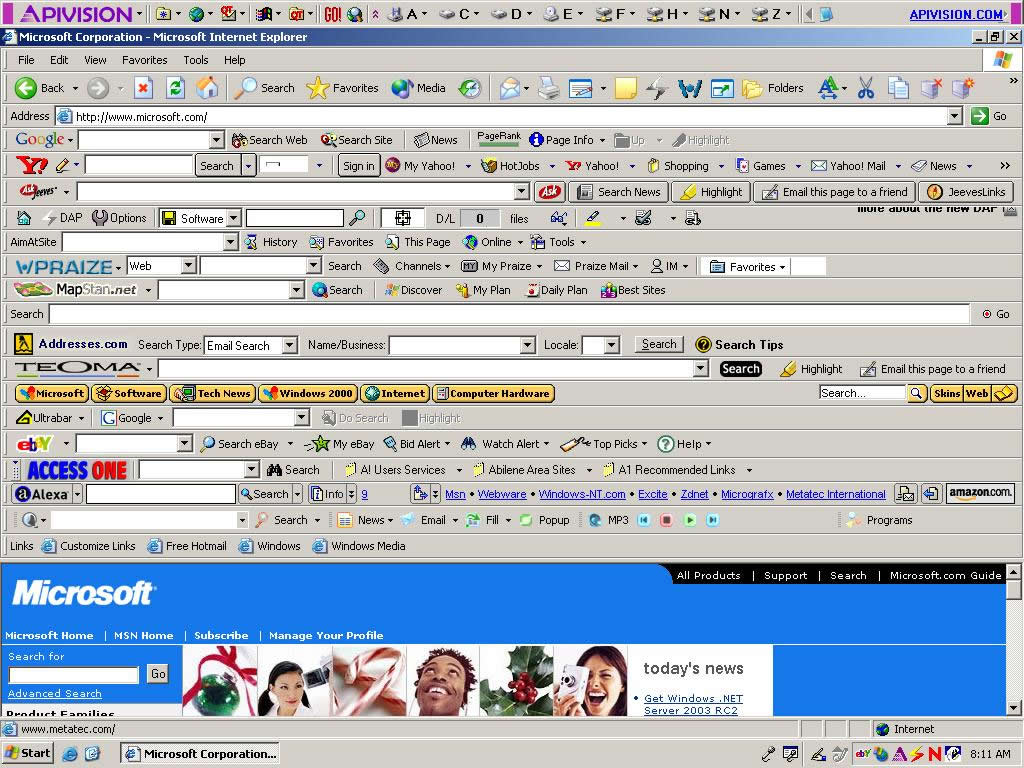Click the Media icon in the IE toolbar
The height and width of the screenshot is (768, 1024).
417,88
